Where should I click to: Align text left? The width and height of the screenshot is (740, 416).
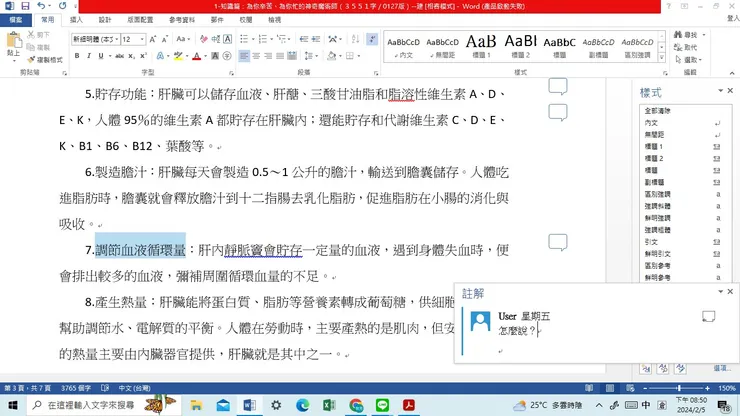[x=244, y=56]
